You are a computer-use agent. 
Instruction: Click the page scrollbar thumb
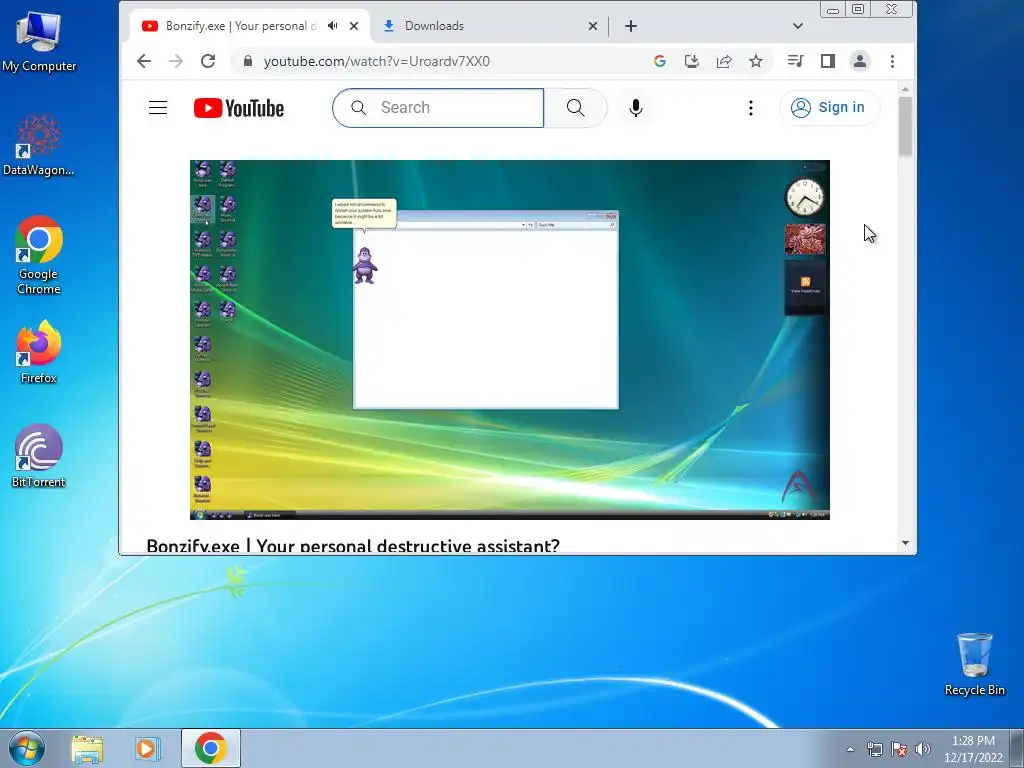(905, 126)
